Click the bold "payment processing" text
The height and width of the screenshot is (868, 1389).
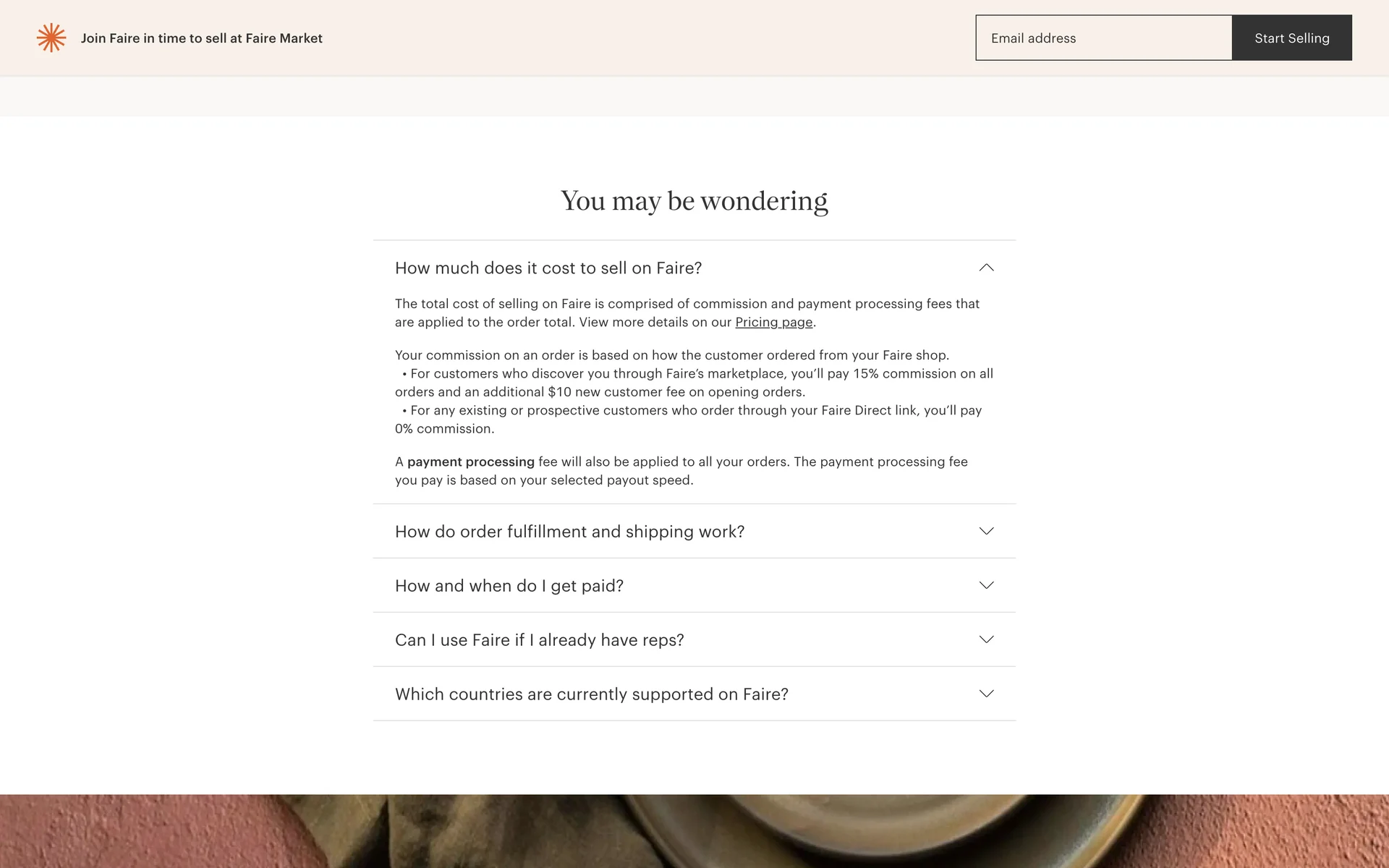point(470,462)
